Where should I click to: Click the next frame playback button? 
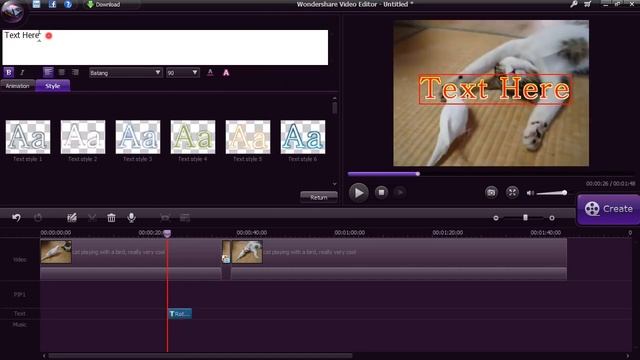(400, 192)
